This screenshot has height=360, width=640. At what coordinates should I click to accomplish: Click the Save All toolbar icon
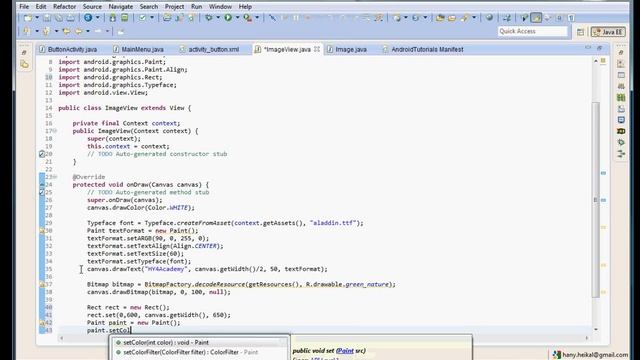[59, 18]
